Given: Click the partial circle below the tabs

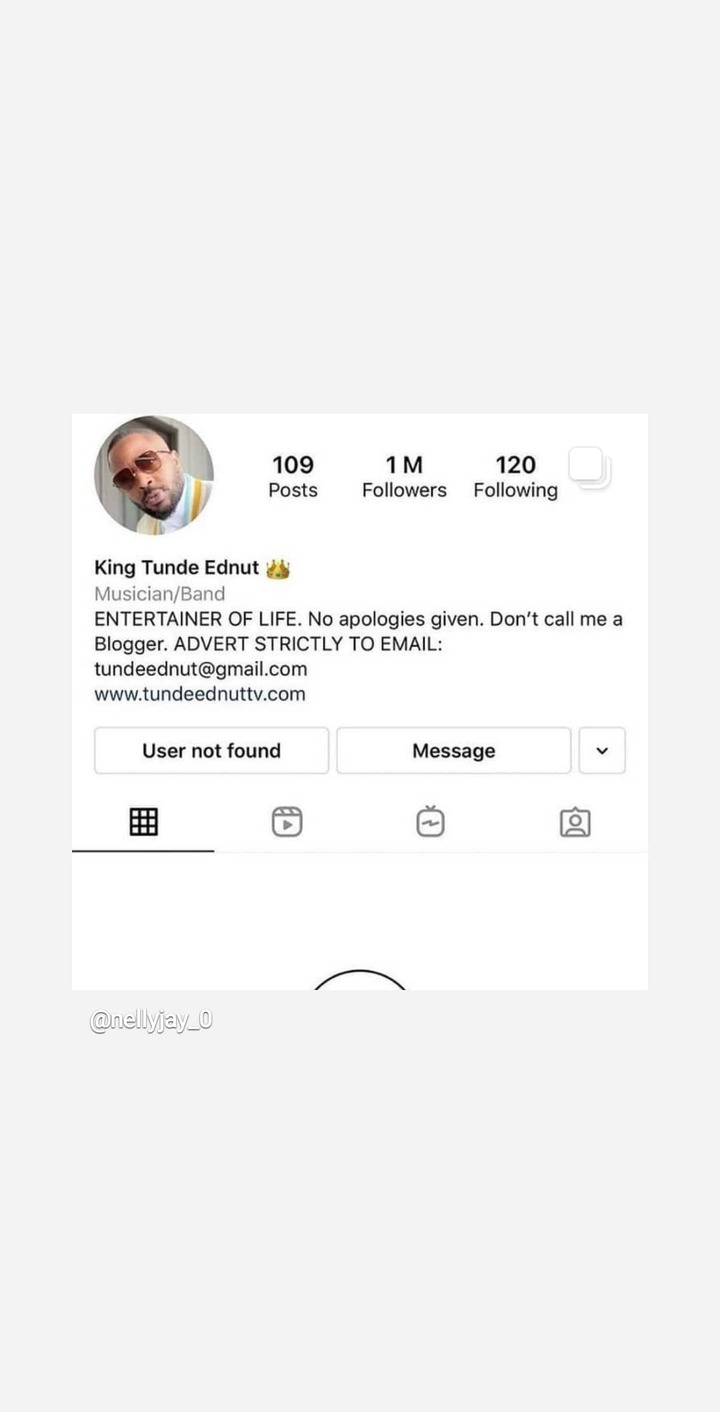Looking at the screenshot, I should 360,979.
